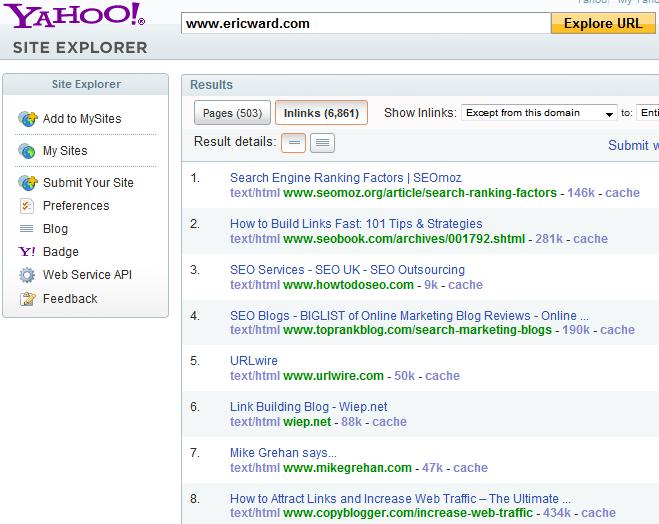Viewport: 659px width, 524px height.
Task: Open cache link for the urlwire result
Action: (x=443, y=376)
